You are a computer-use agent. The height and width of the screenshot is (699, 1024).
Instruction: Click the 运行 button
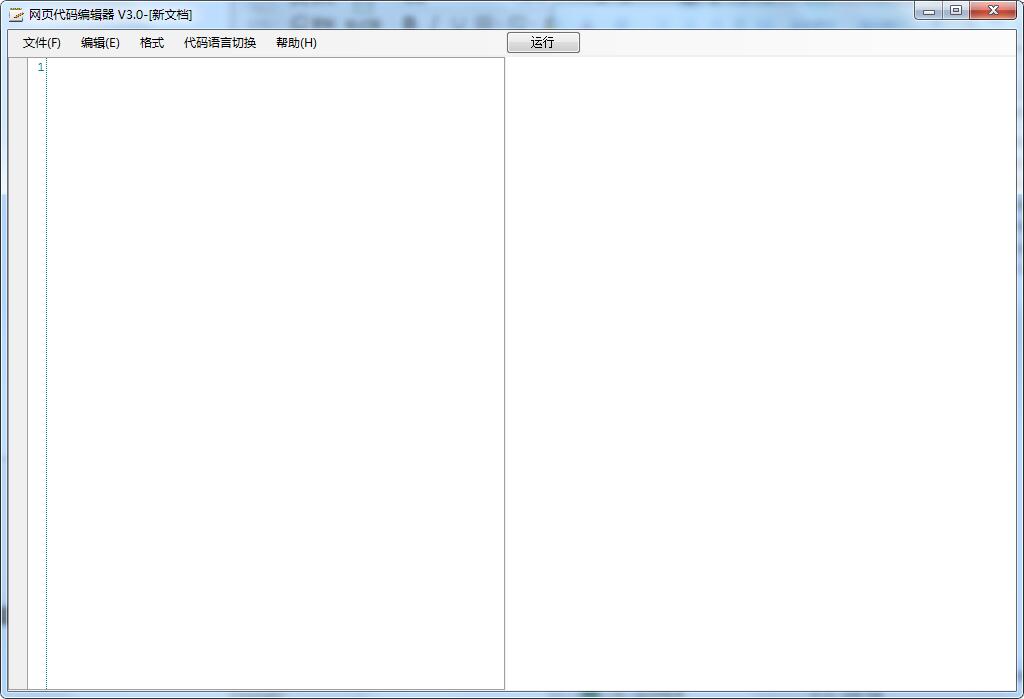(543, 42)
